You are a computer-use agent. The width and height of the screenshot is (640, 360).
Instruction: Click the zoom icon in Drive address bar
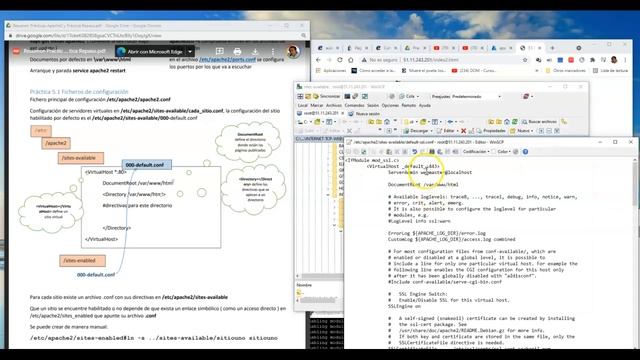coord(303,36)
